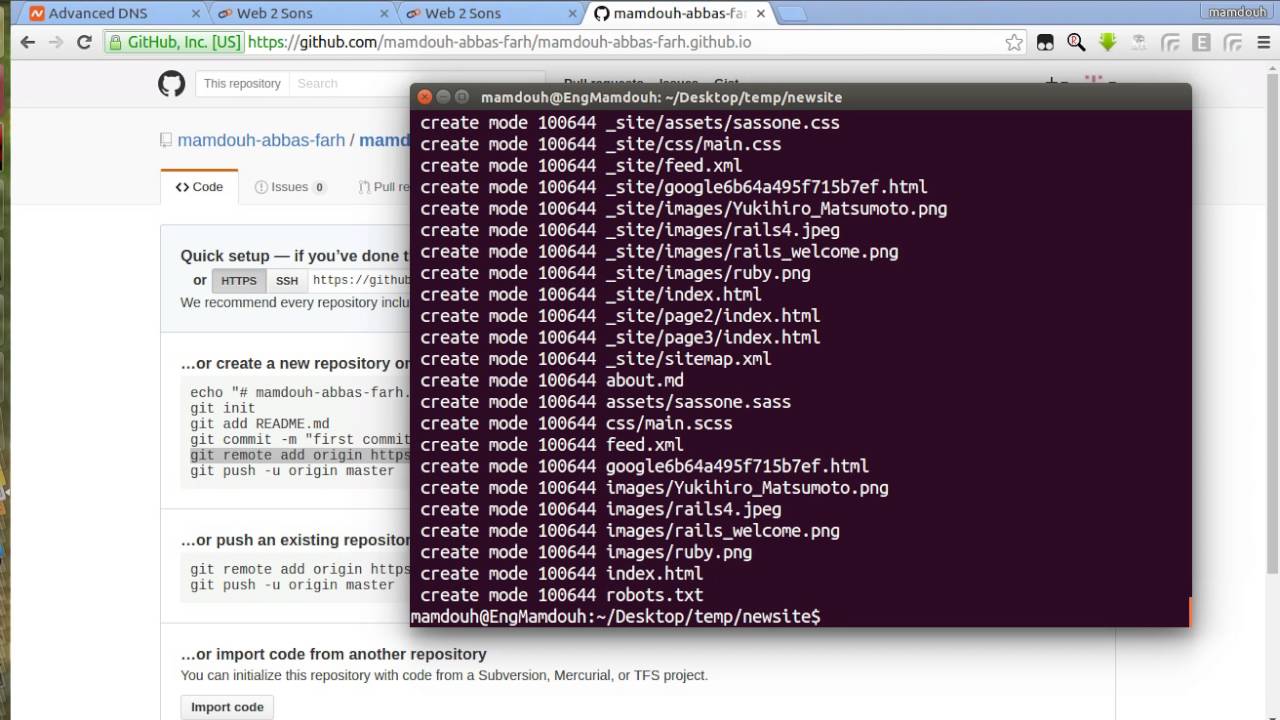Screen dimensions: 1280x720
Task: Click 'git init' line on GitHub page
Action: point(222,408)
